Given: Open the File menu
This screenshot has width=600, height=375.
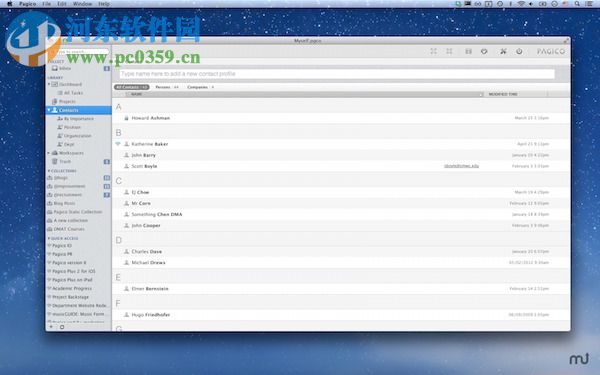Looking at the screenshot, I should point(47,4).
